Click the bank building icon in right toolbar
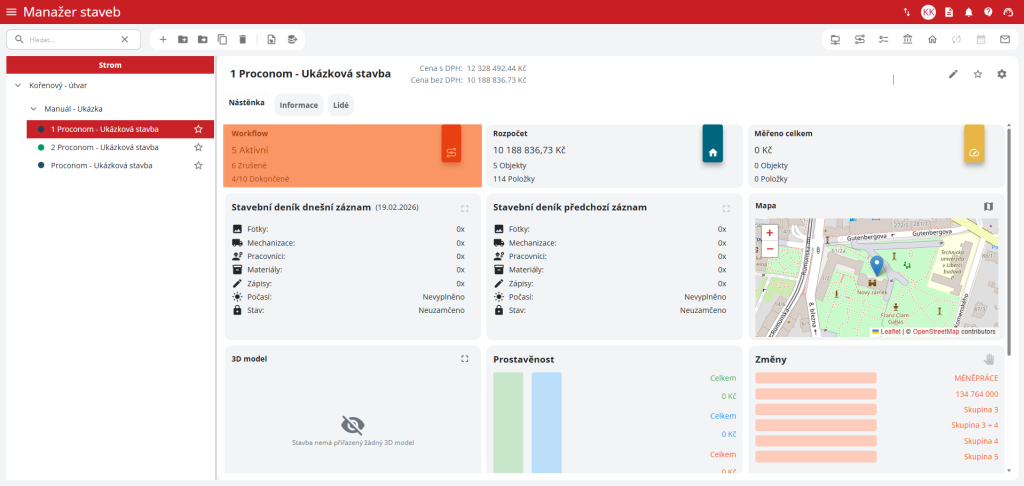 907,39
